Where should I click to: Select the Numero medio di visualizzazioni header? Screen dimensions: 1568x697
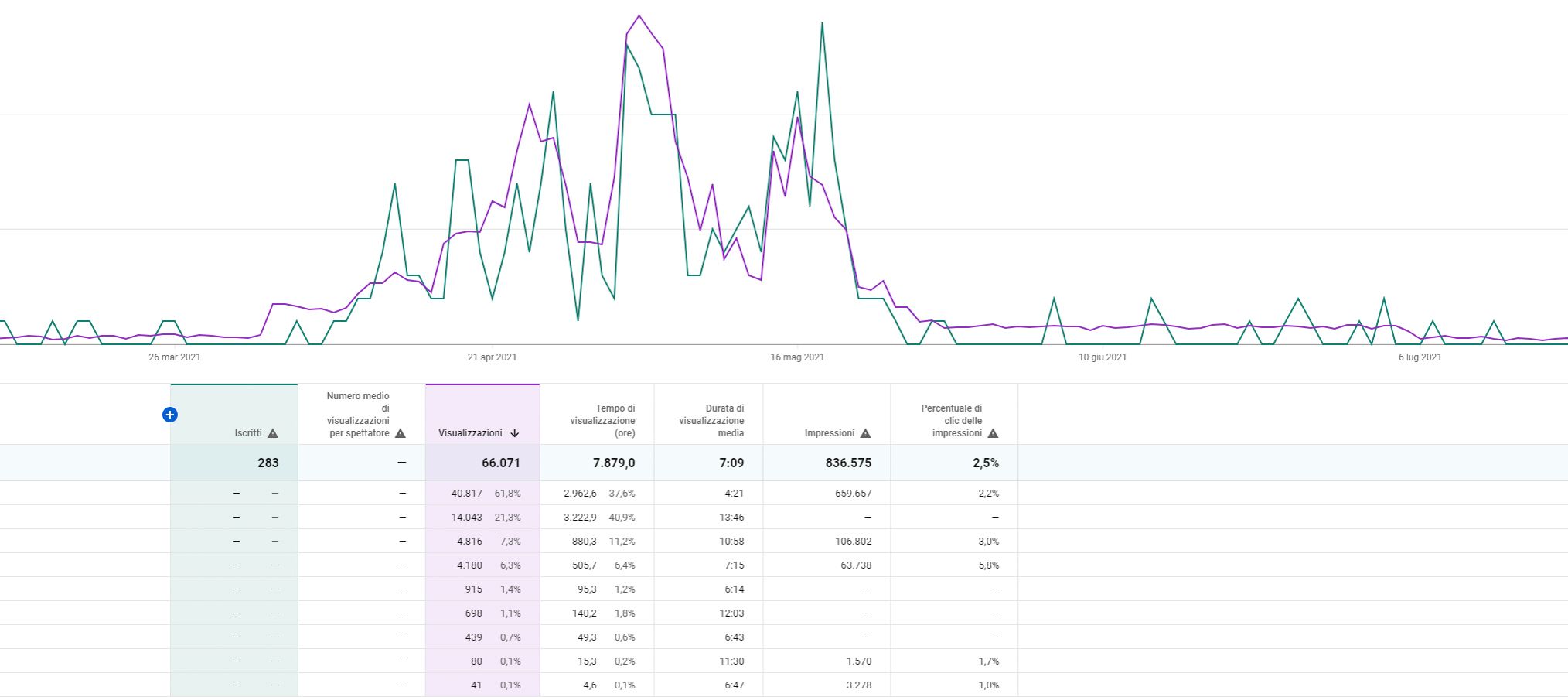coord(362,414)
